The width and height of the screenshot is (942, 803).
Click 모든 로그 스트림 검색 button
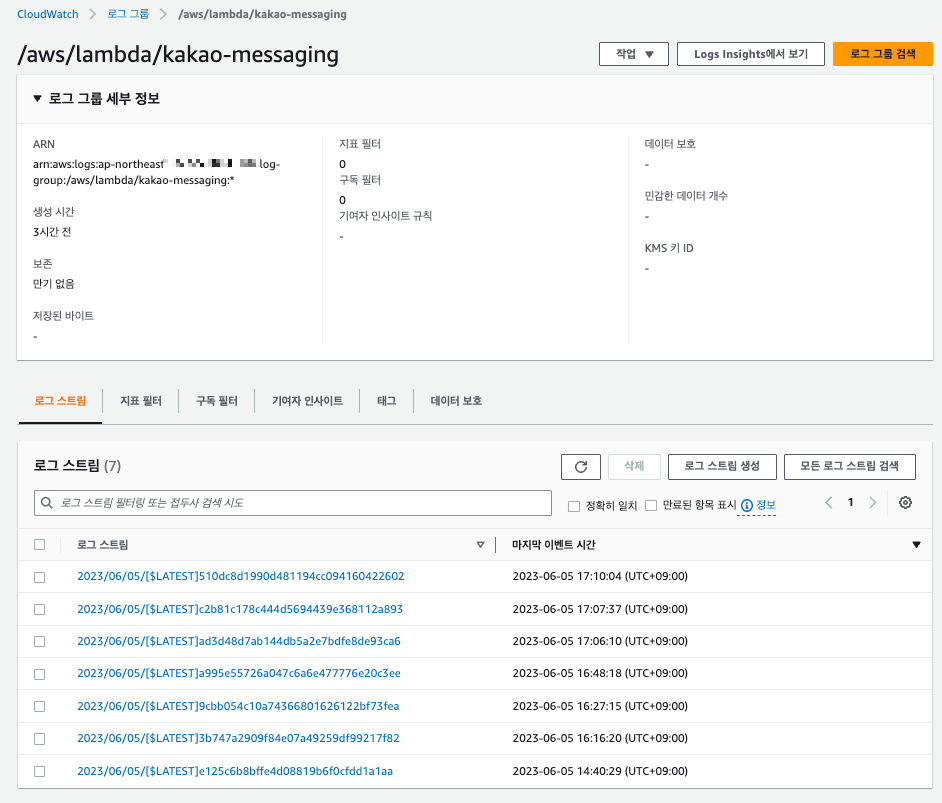[849, 467]
